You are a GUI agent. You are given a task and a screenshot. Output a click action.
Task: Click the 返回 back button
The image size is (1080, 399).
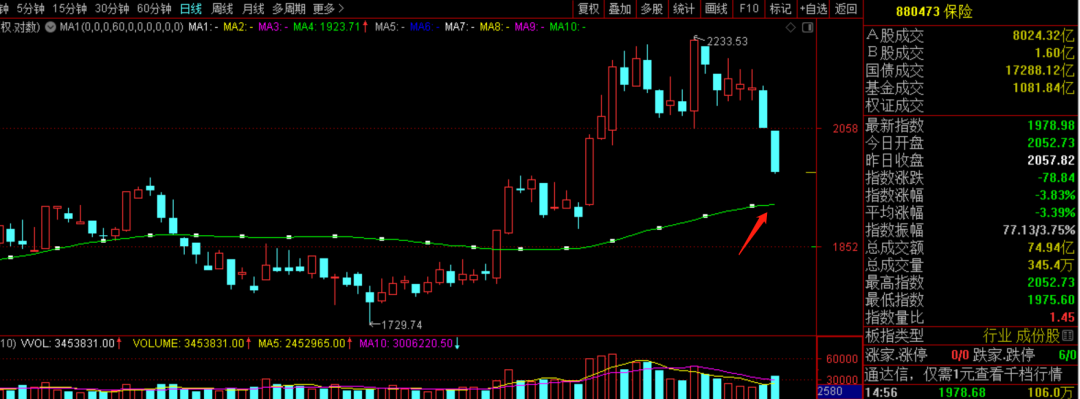(x=846, y=9)
